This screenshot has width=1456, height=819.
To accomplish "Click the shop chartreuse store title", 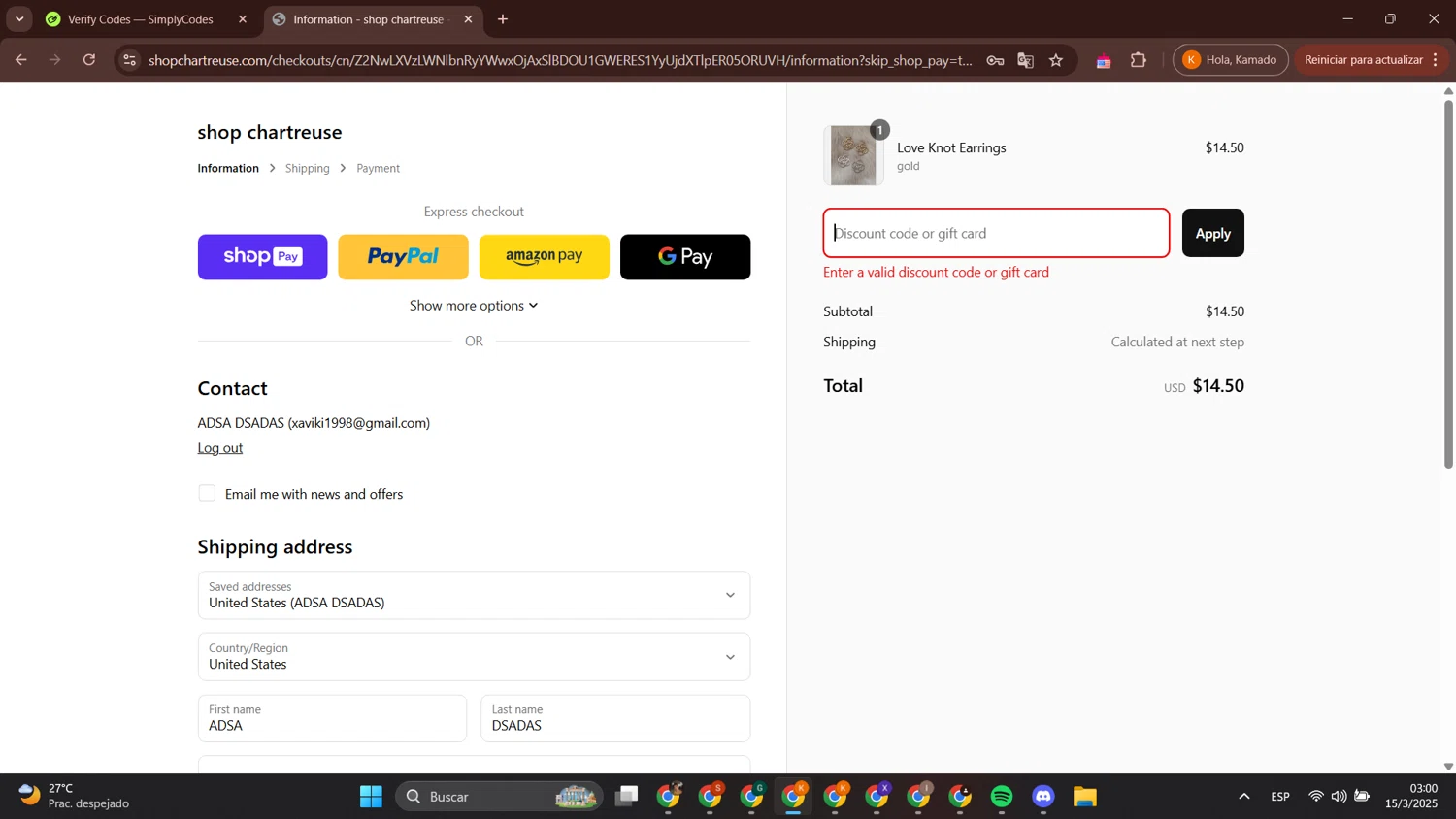I will pos(270,132).
